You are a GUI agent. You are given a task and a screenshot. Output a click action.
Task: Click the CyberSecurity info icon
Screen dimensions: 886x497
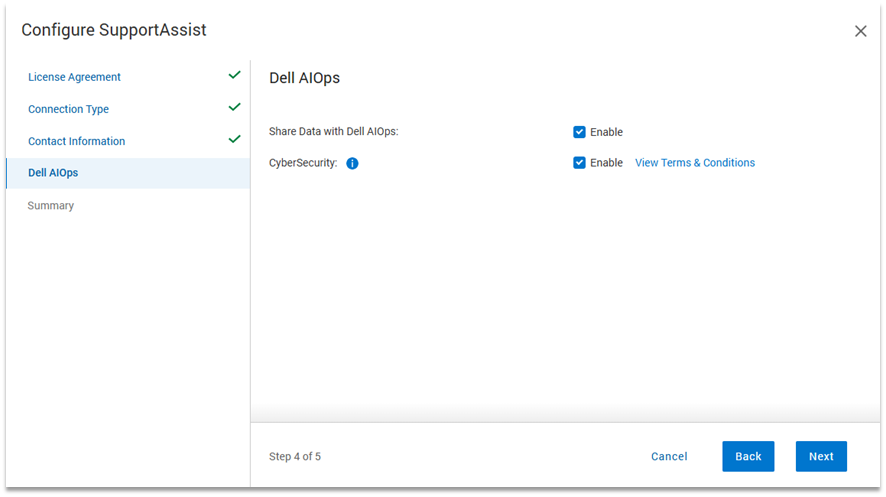[x=352, y=163]
